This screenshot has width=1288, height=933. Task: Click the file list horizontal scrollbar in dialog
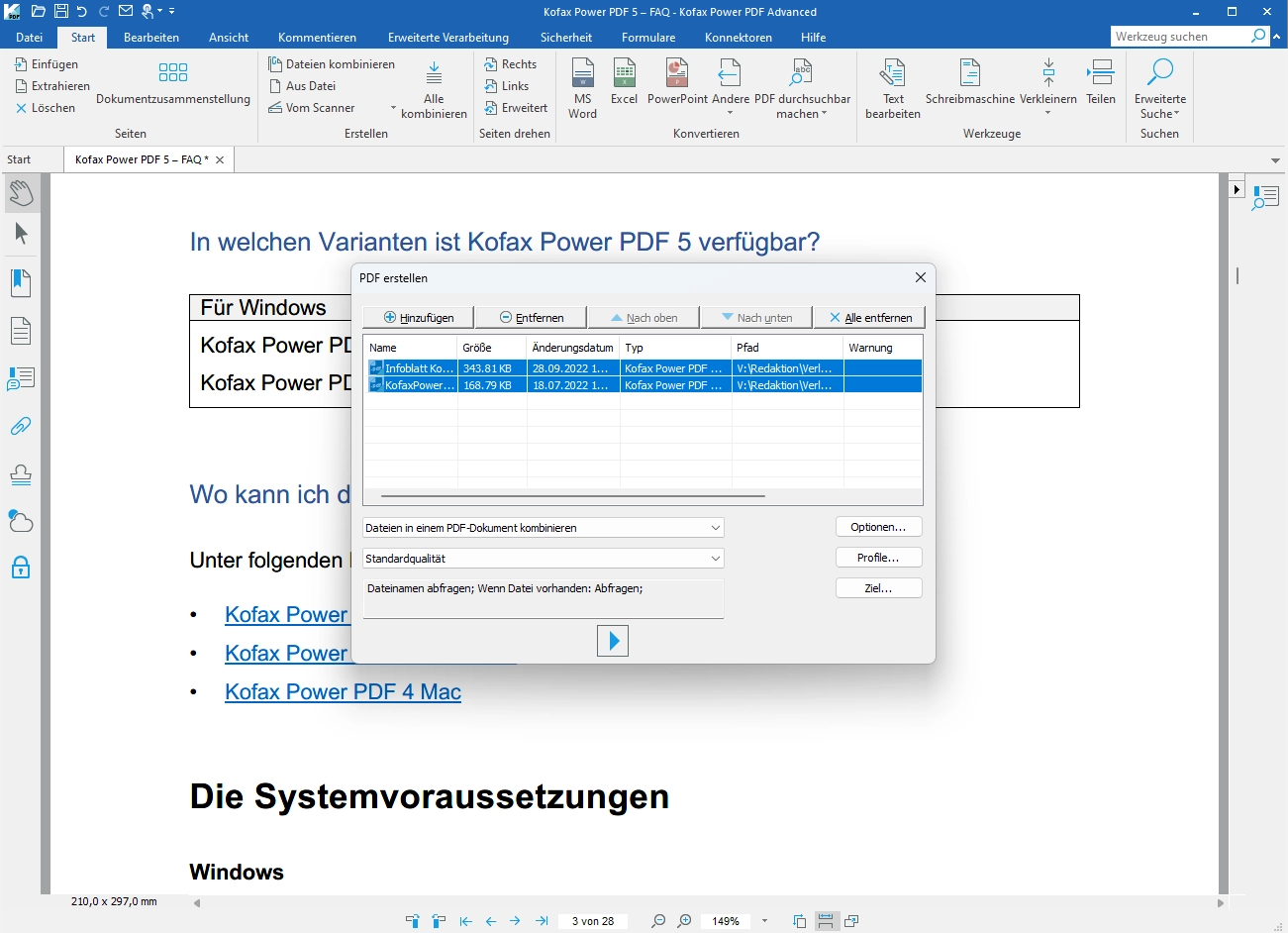pos(572,495)
